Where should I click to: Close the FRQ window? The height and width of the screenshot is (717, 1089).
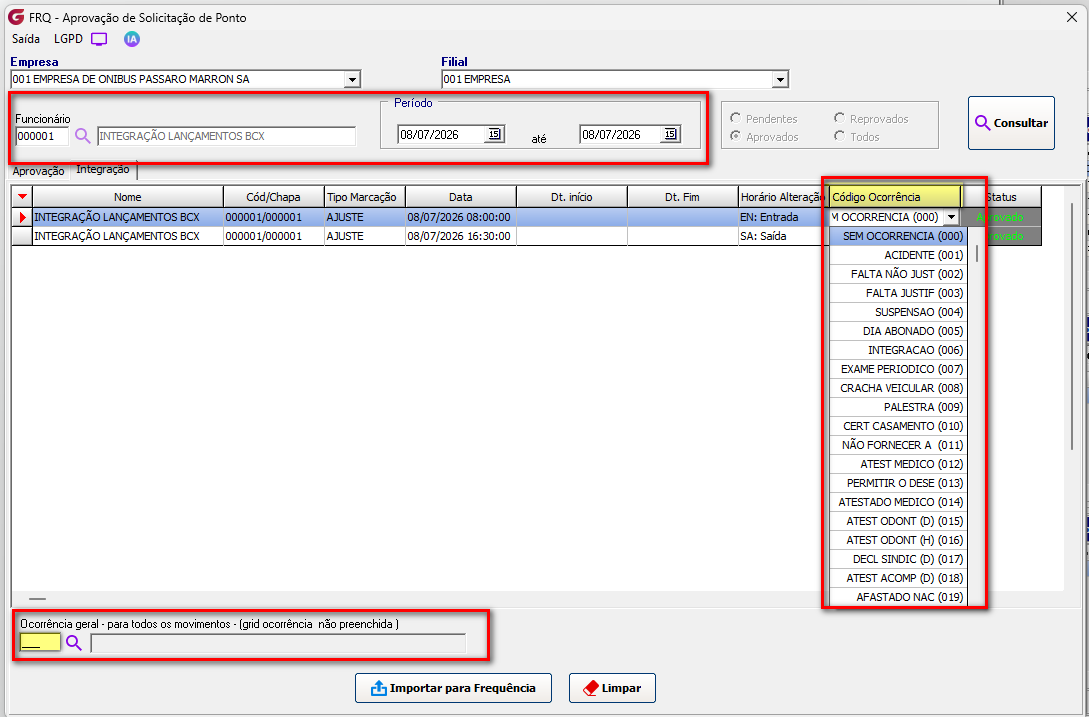pos(1072,18)
